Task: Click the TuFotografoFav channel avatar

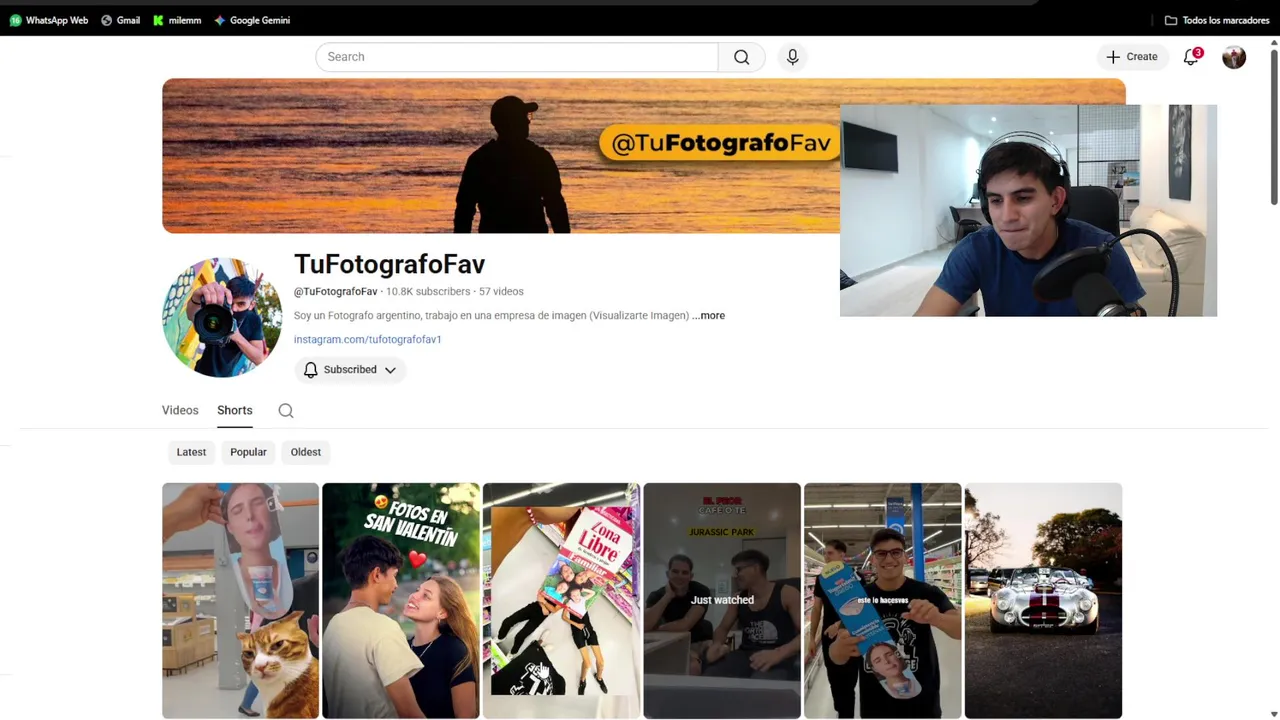Action: coord(222,317)
